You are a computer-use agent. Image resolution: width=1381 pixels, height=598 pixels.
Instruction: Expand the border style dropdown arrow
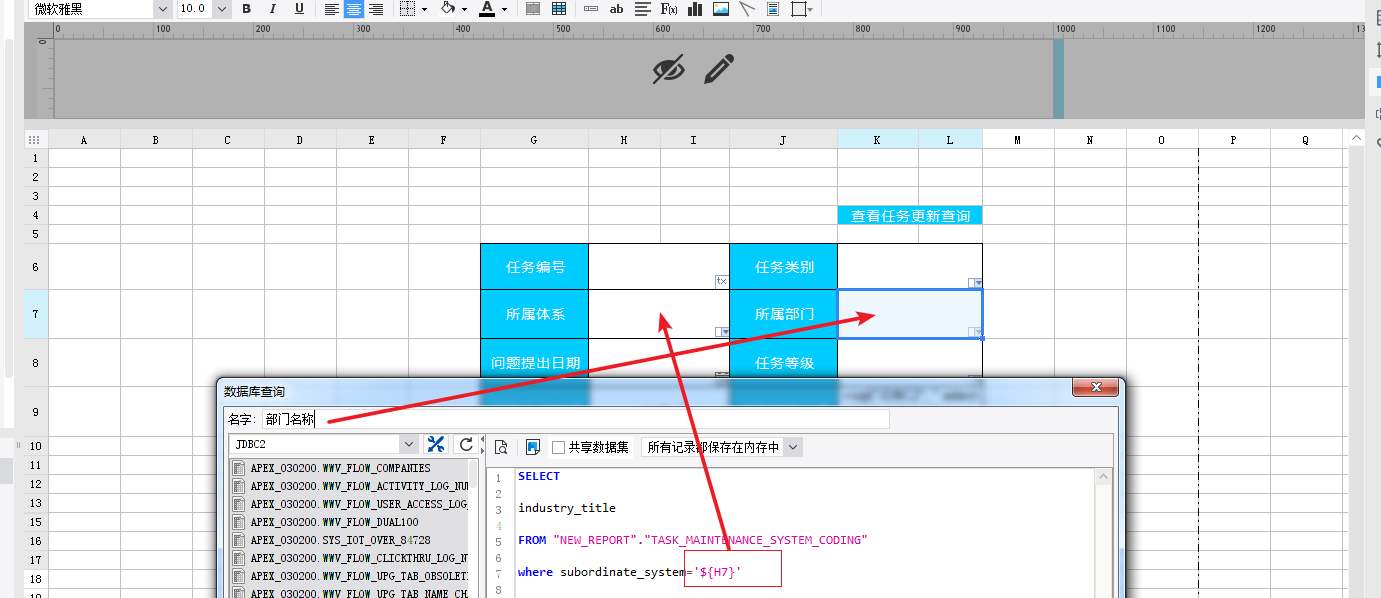(x=424, y=9)
